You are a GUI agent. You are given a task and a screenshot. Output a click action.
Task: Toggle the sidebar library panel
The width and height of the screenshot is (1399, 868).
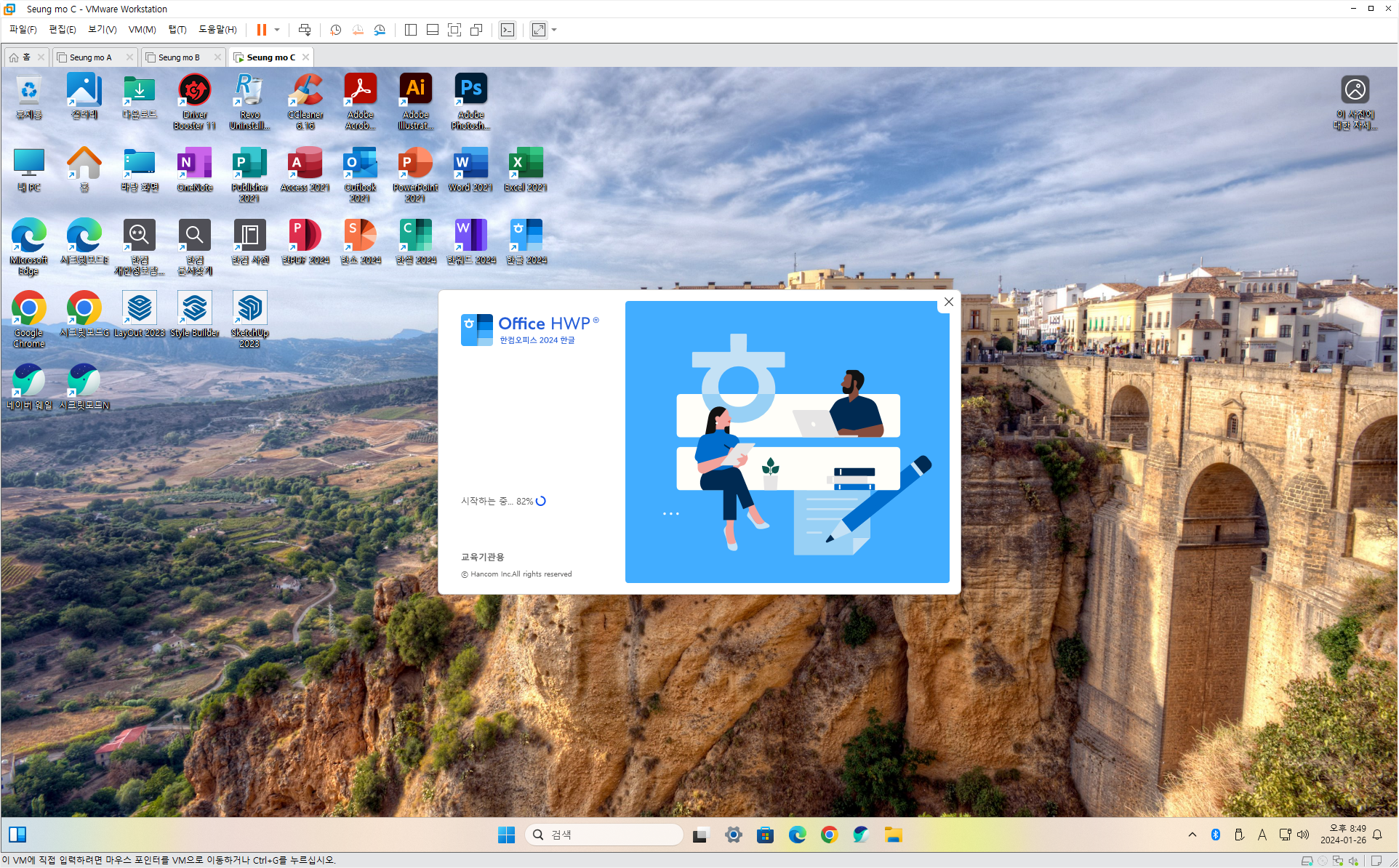point(411,30)
